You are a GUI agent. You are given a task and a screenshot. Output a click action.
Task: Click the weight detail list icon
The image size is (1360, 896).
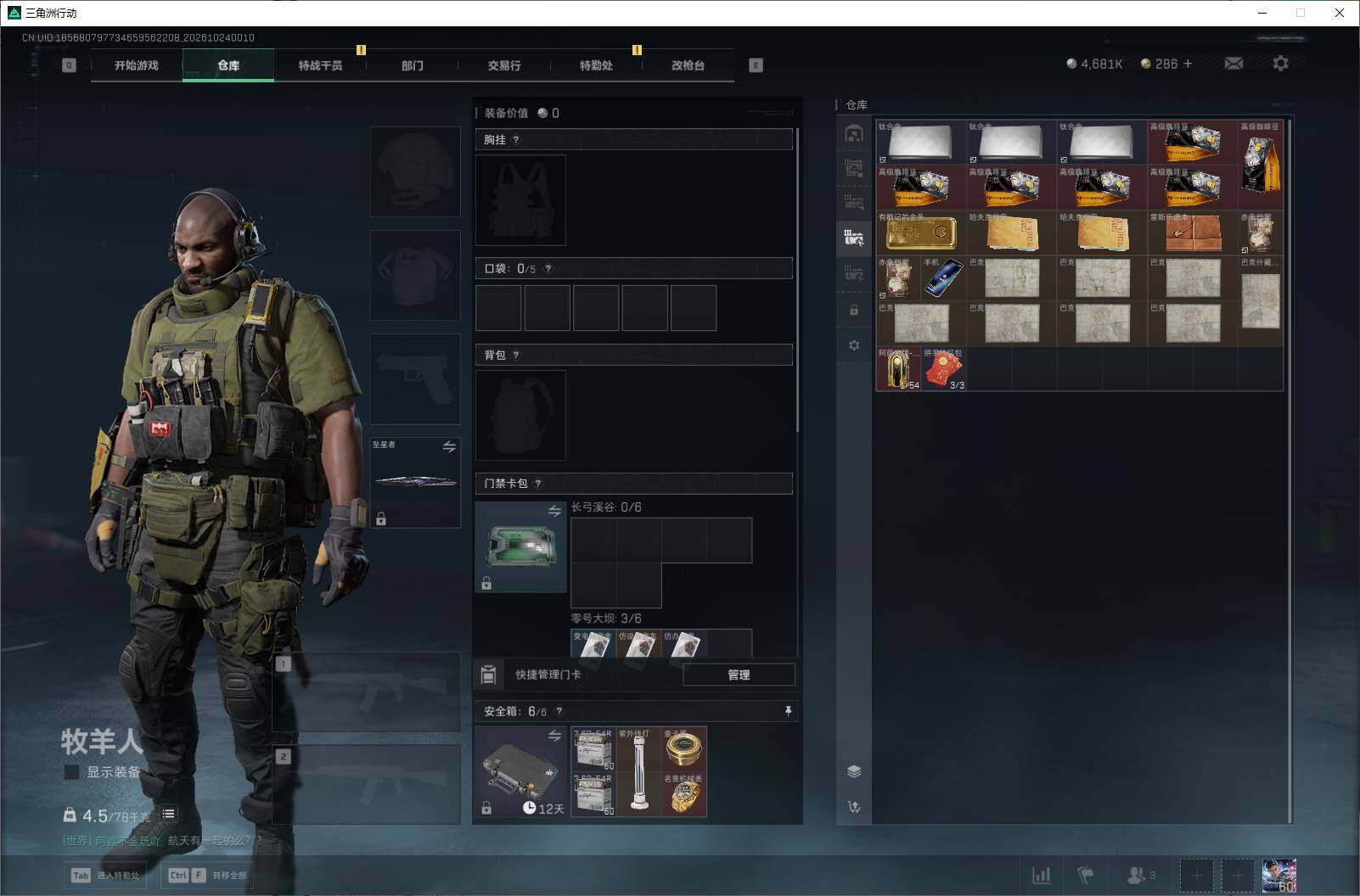click(x=169, y=814)
